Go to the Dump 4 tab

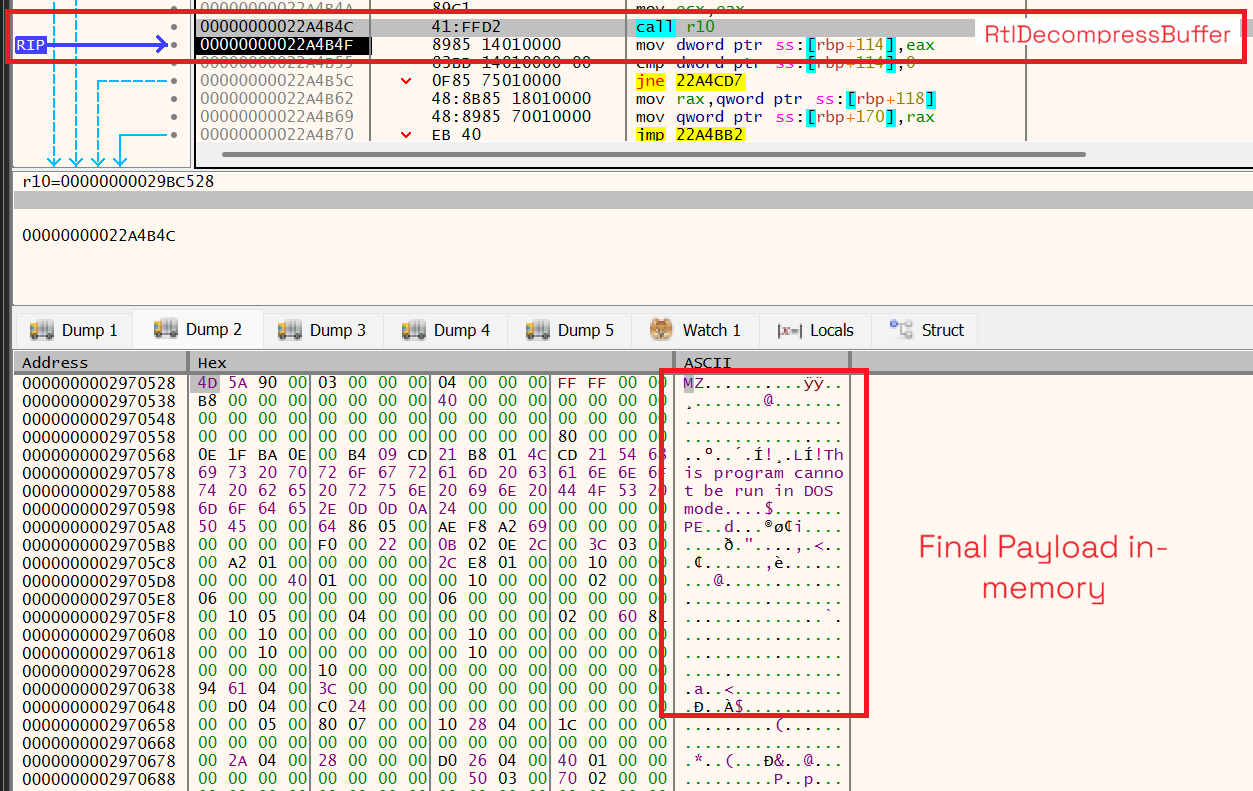point(446,330)
